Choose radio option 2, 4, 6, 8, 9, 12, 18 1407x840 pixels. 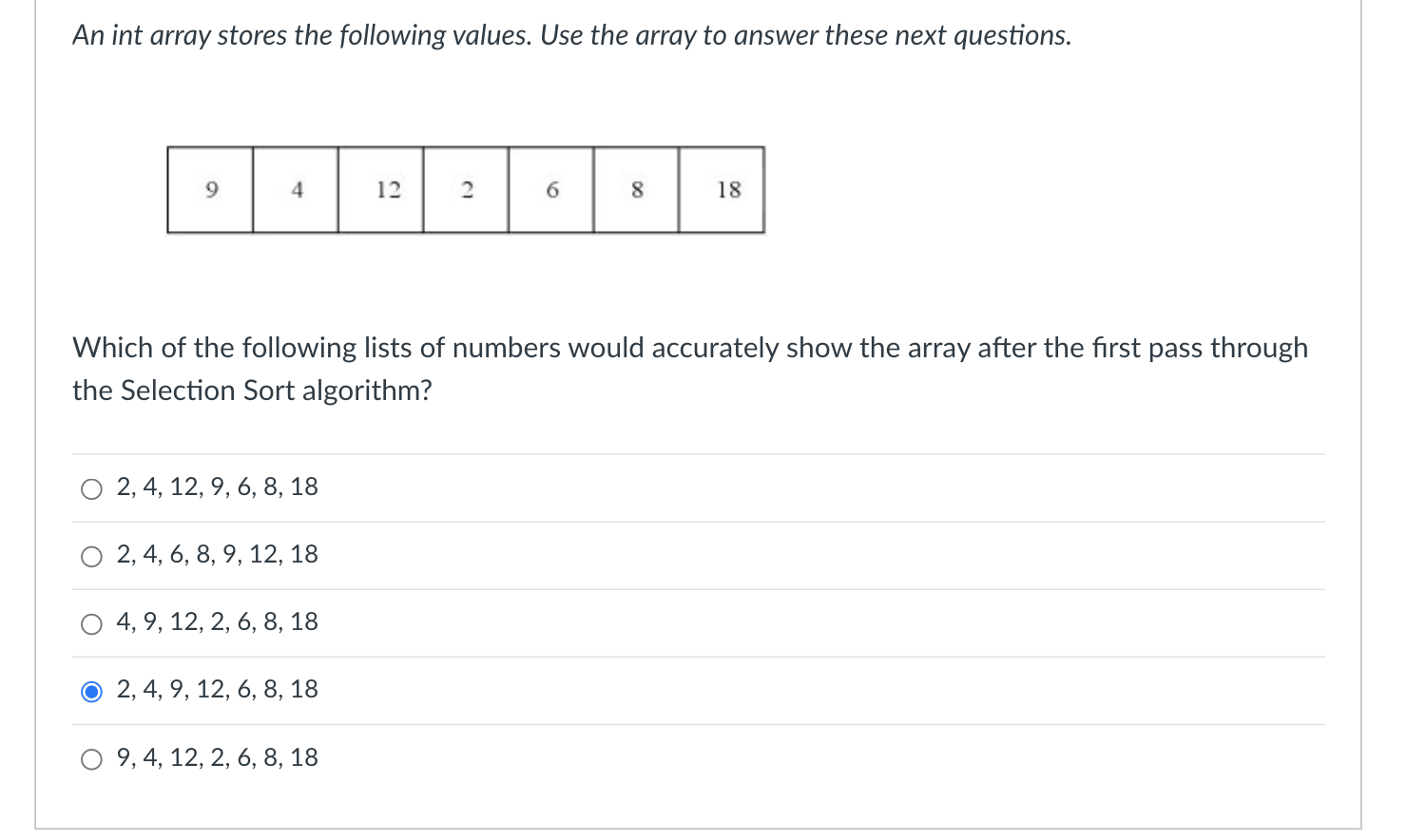(x=91, y=557)
